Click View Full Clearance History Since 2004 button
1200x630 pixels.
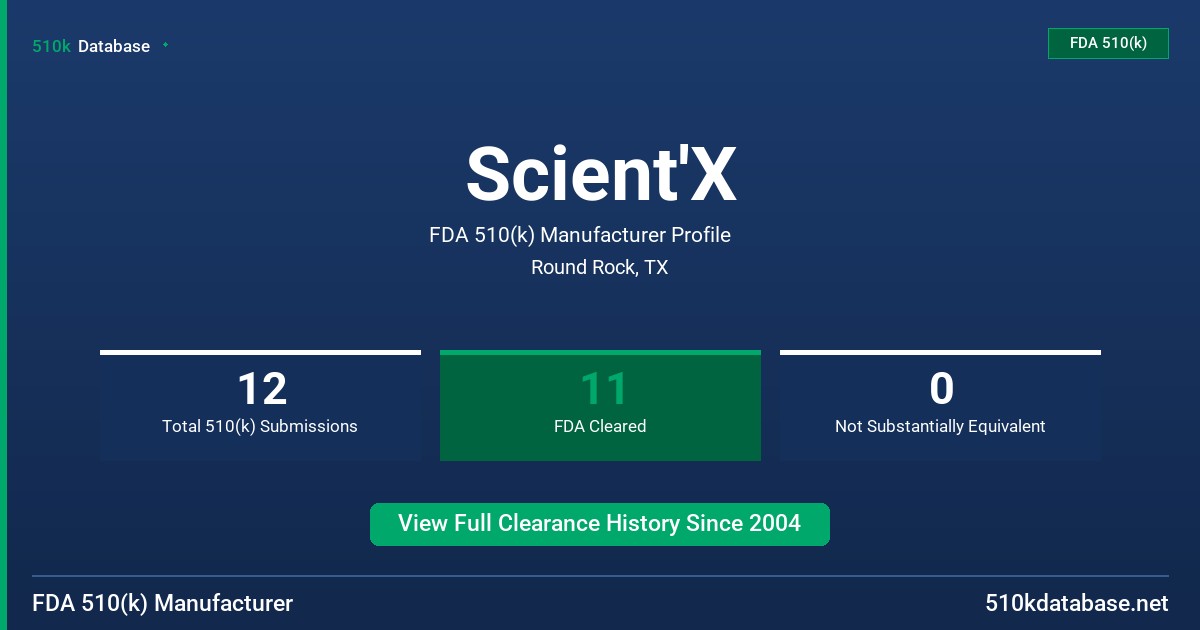[600, 524]
